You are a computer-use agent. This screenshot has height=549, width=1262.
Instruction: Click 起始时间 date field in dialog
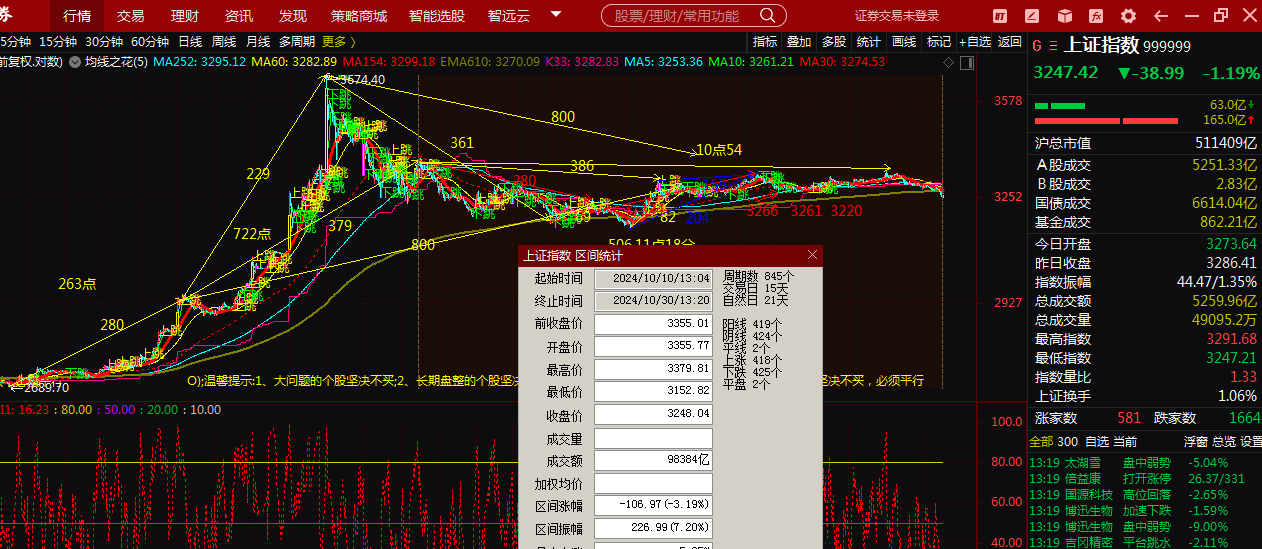click(x=653, y=279)
